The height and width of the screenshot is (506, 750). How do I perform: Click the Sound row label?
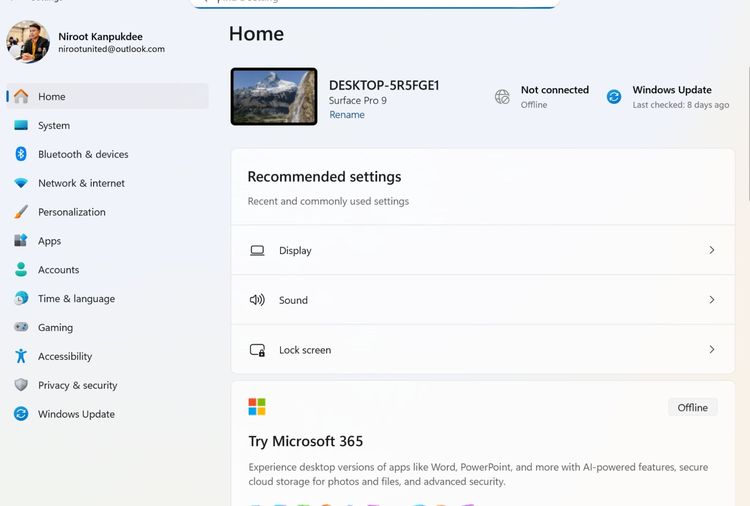pyautogui.click(x=293, y=300)
